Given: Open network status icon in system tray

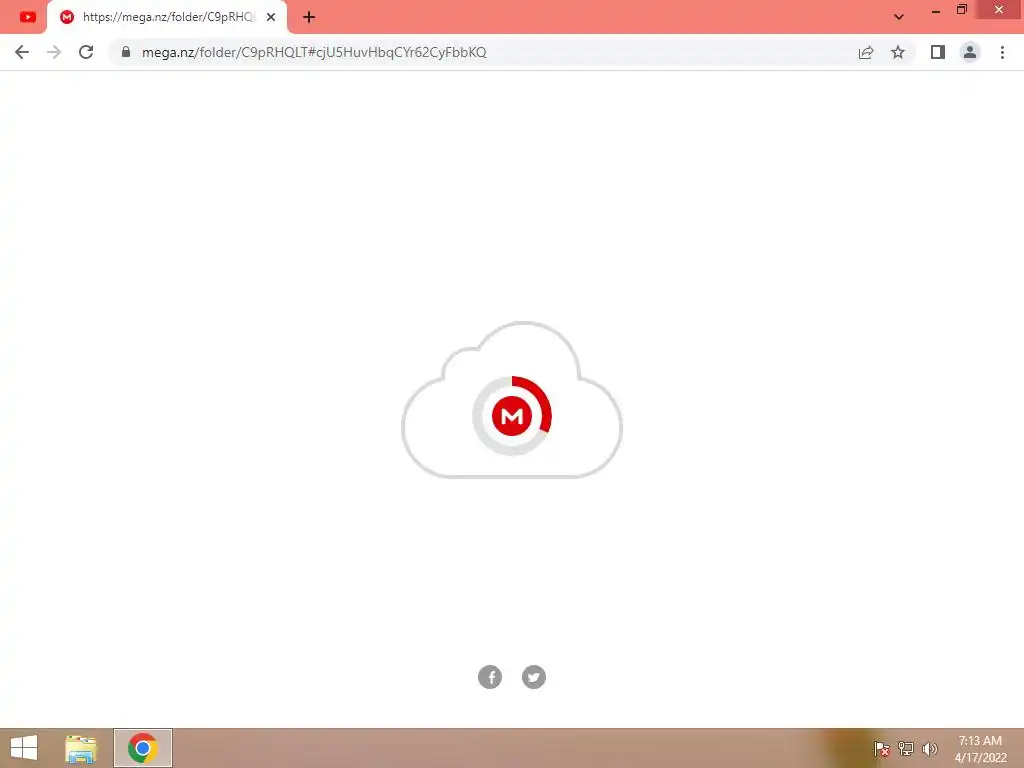Looking at the screenshot, I should [906, 748].
